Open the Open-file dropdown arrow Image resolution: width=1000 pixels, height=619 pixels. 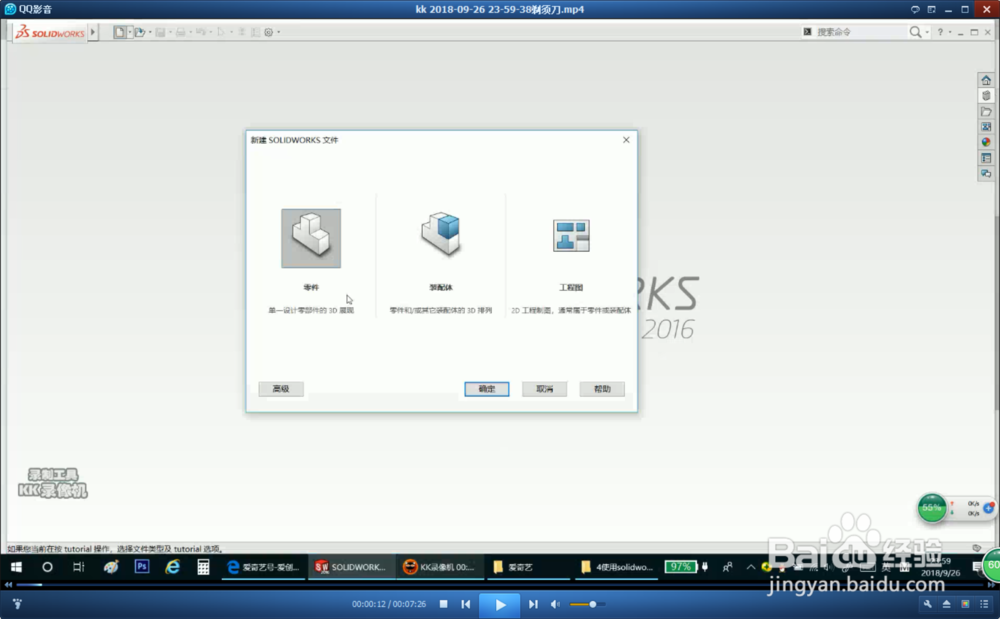pyautogui.click(x=150, y=32)
